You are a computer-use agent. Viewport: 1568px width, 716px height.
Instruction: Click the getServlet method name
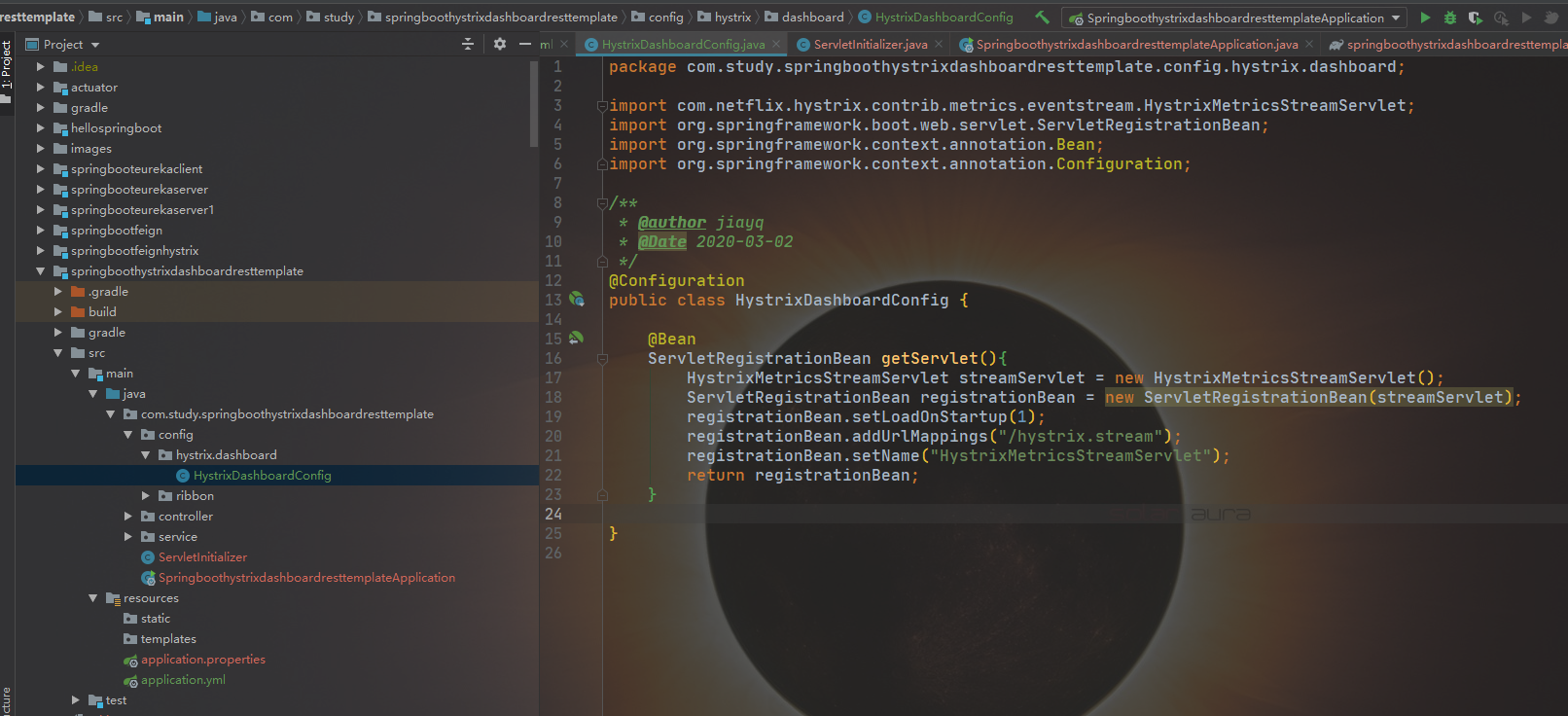point(930,358)
